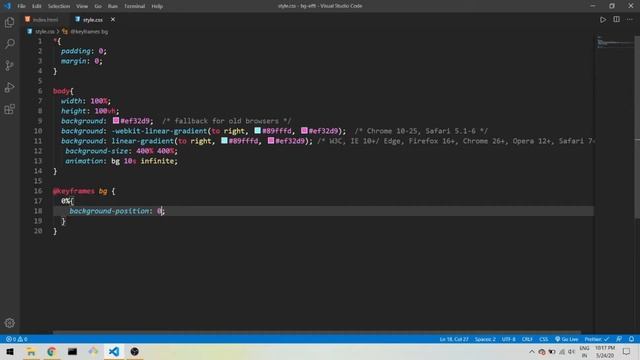The height and width of the screenshot is (360, 640).
Task: Click the #ef32d9 swatch on line 11
Action: tap(271, 140)
